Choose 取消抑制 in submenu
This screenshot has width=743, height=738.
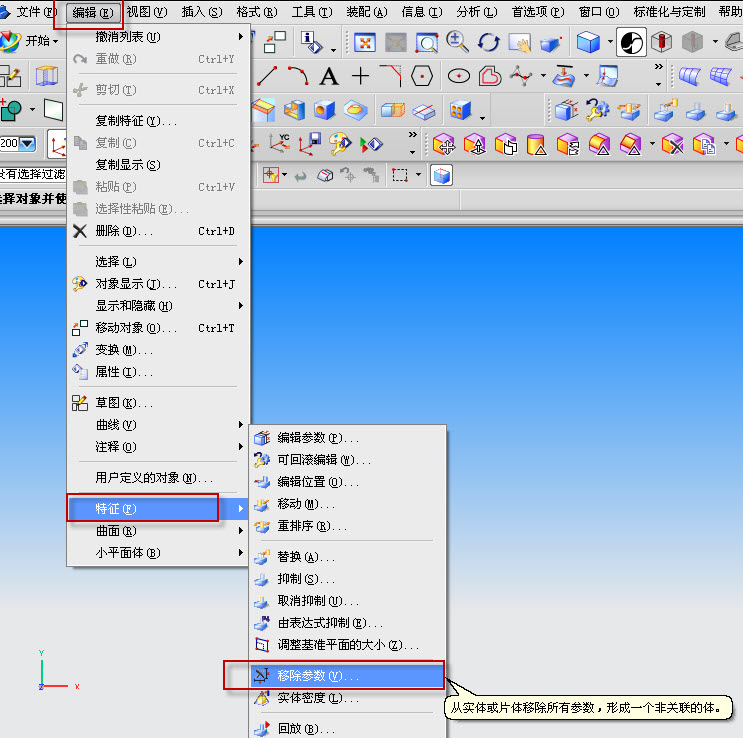click(348, 601)
